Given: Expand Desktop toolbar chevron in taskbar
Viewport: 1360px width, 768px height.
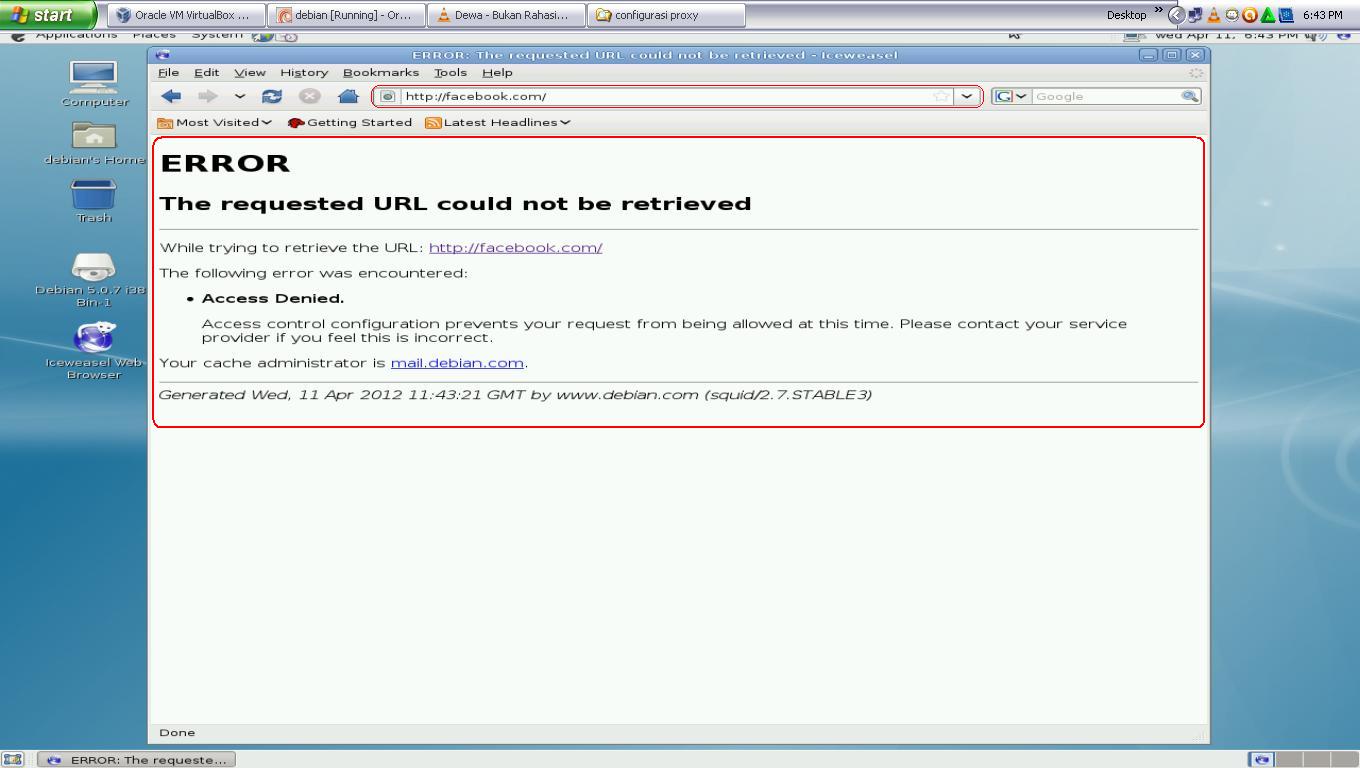Looking at the screenshot, I should [x=1159, y=11].
